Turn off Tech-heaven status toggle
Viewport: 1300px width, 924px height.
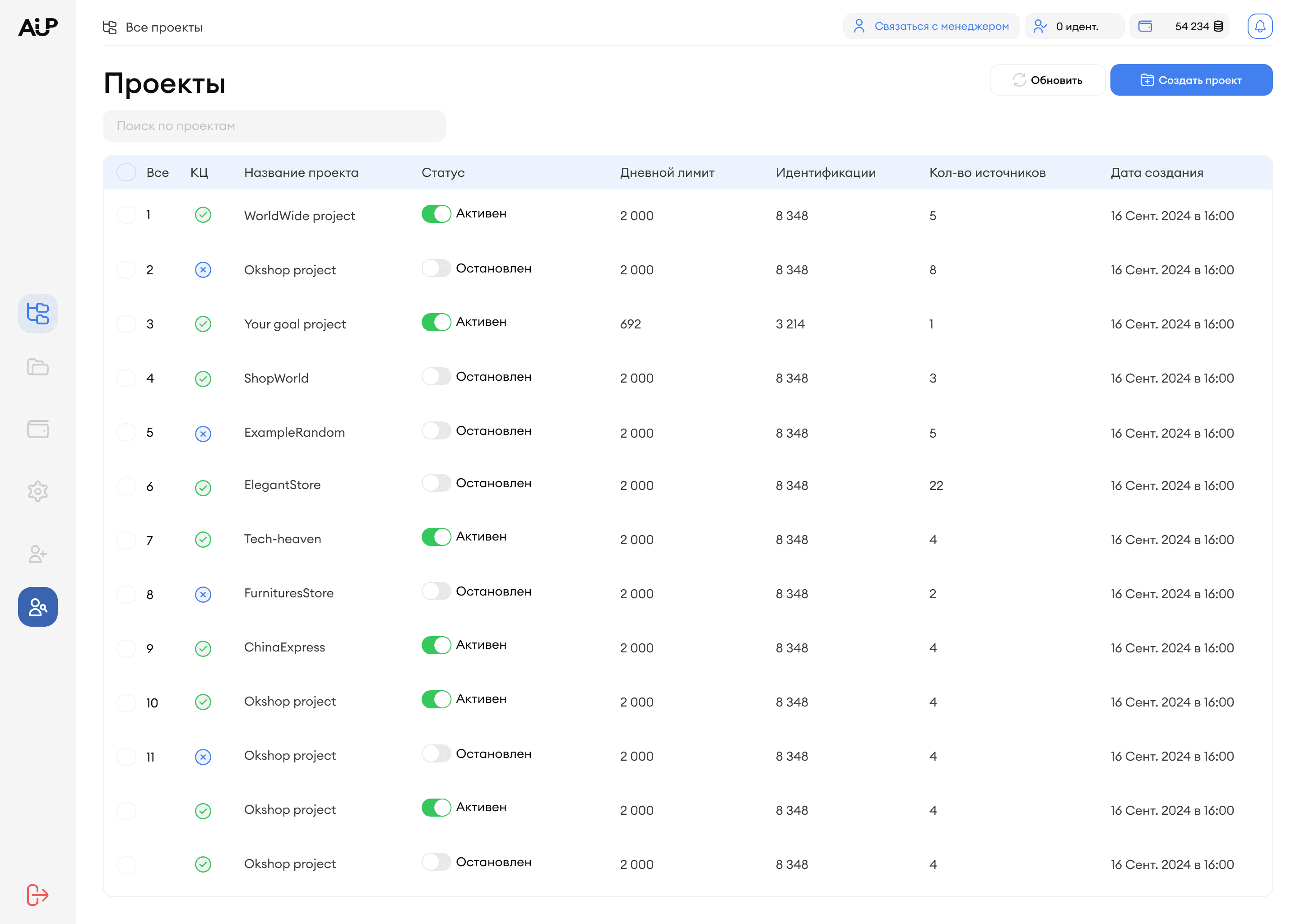click(x=436, y=536)
